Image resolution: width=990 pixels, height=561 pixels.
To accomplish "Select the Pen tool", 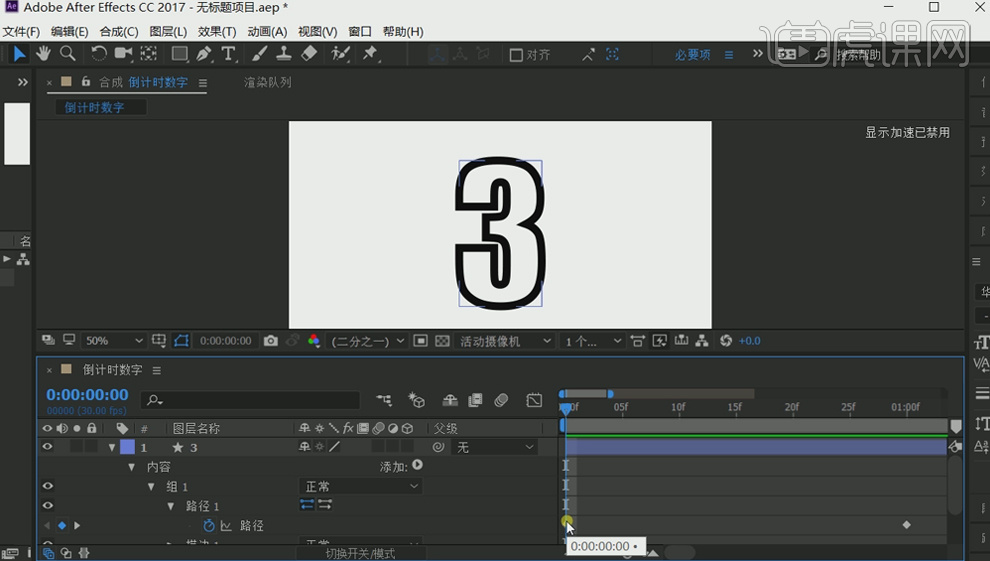I will 204,54.
